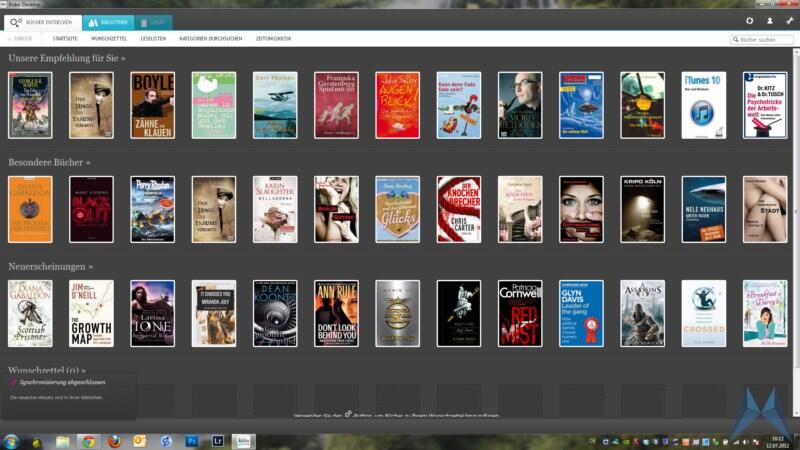The width and height of the screenshot is (800, 450).
Task: Open Der Knochenbrecher by Chris Carter
Action: [x=459, y=209]
